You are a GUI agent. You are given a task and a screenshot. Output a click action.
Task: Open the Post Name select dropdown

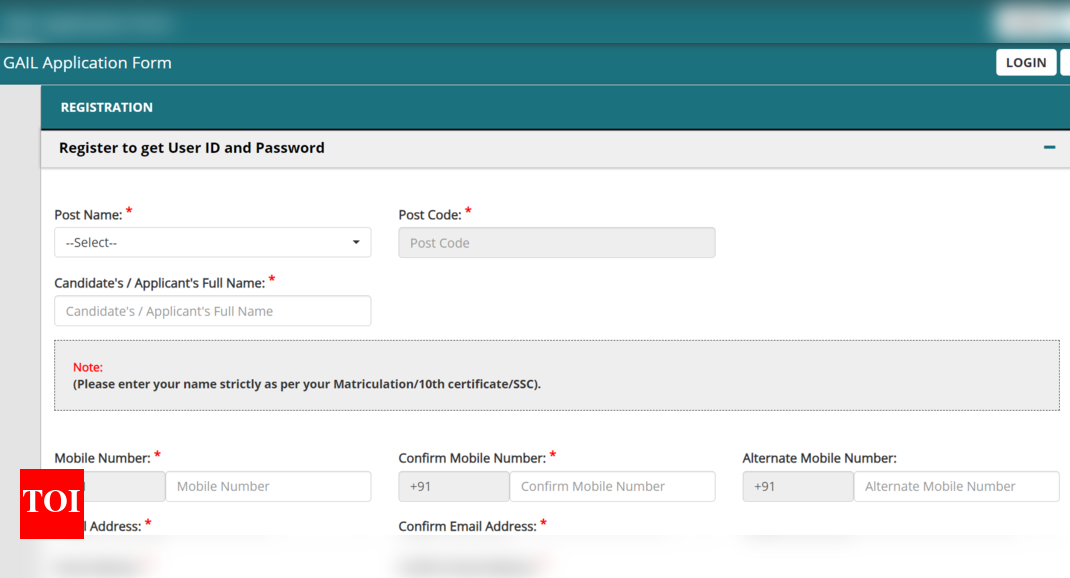pos(212,242)
